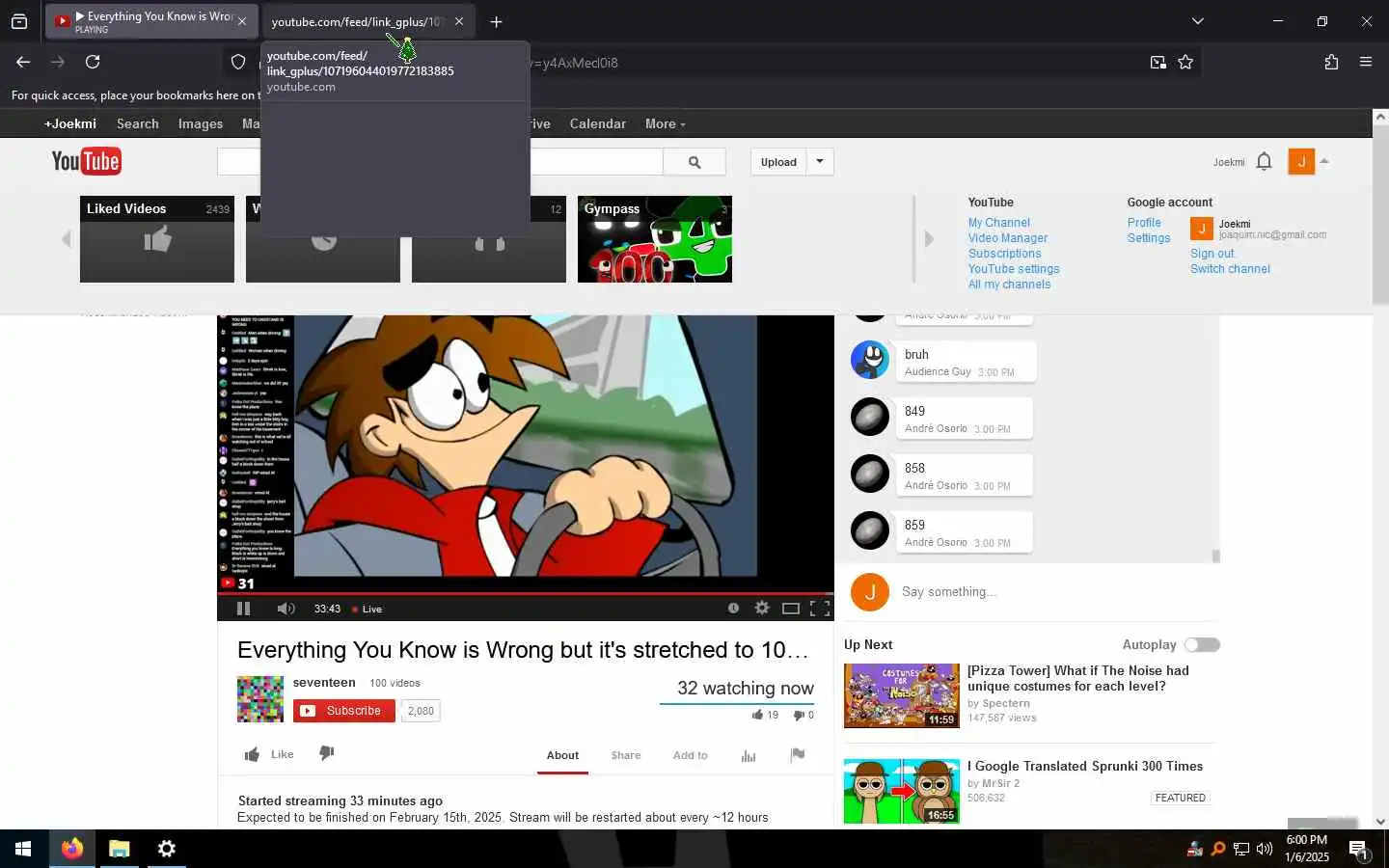Open the Liked Videos playlist thumbnail

coord(157,239)
